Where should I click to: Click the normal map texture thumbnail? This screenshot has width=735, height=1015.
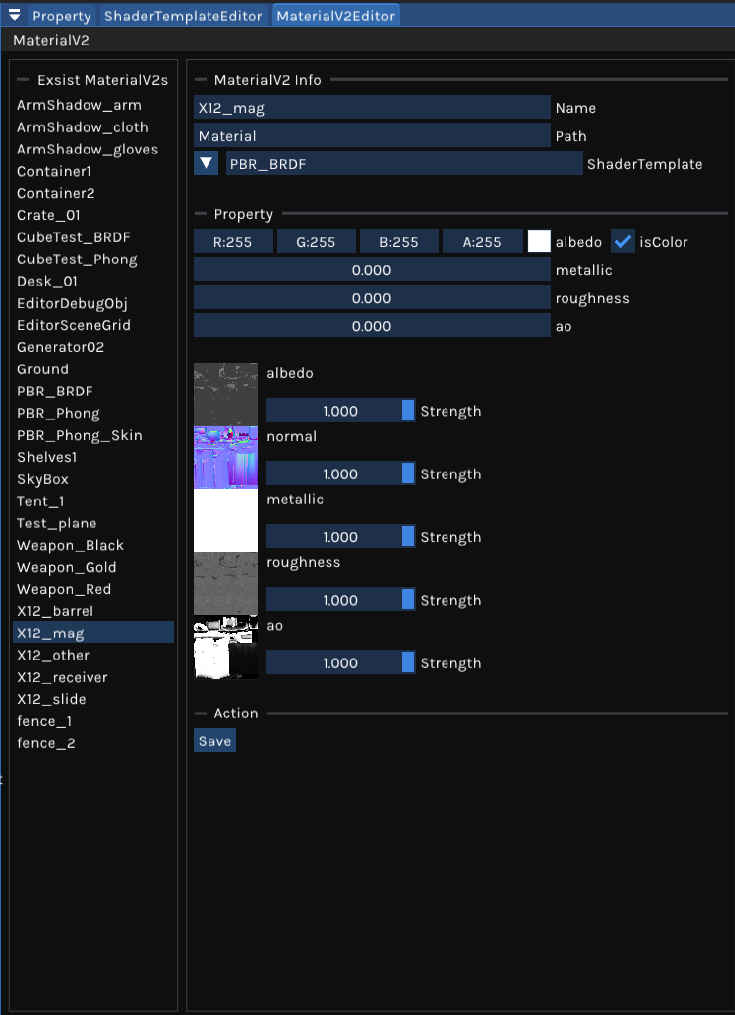(x=226, y=457)
